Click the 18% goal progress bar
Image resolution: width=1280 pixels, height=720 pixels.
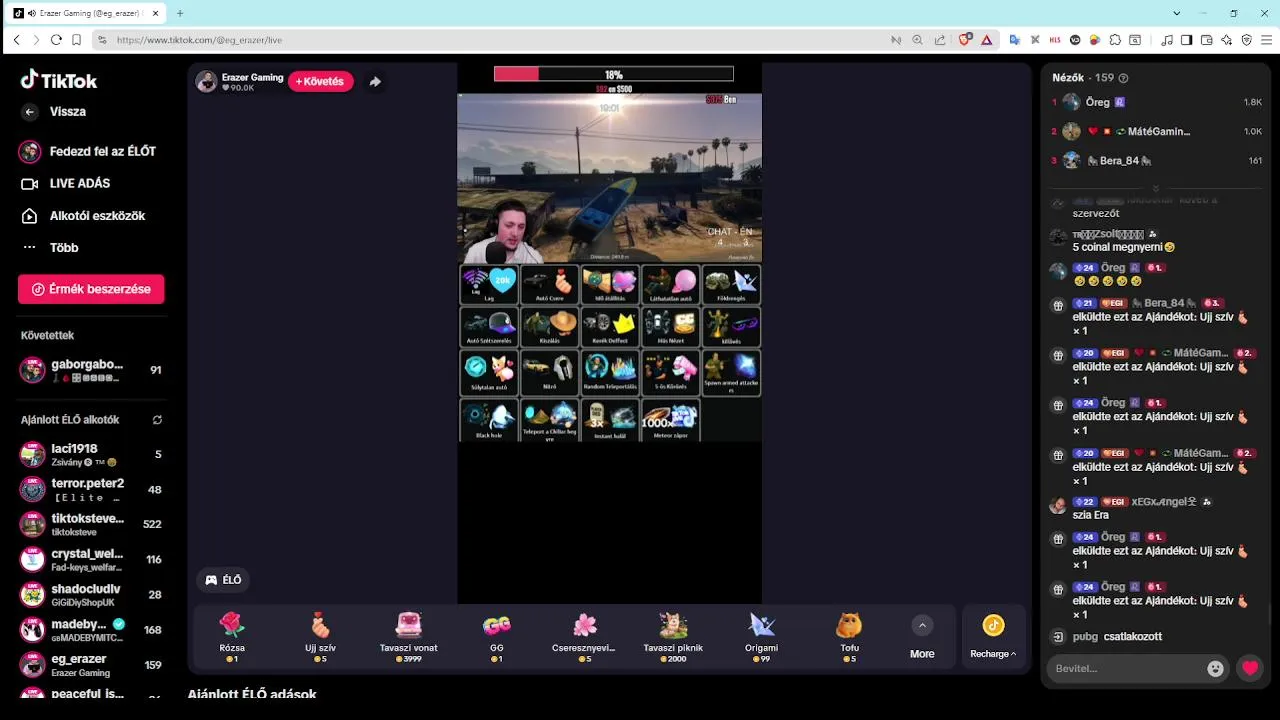click(x=614, y=74)
